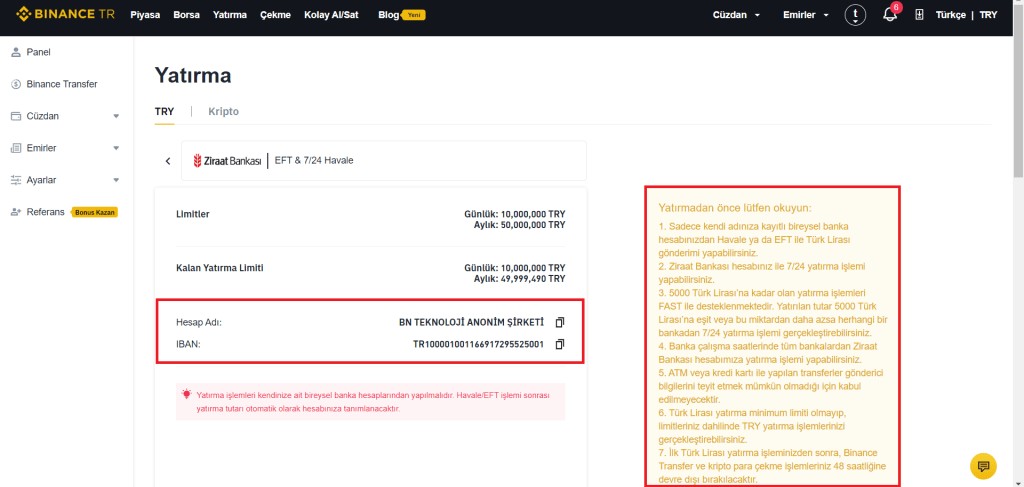Select the text BN TEKNOLOJİ ANONİM ŞİRKETİ
This screenshot has height=487, width=1024.
[471, 322]
